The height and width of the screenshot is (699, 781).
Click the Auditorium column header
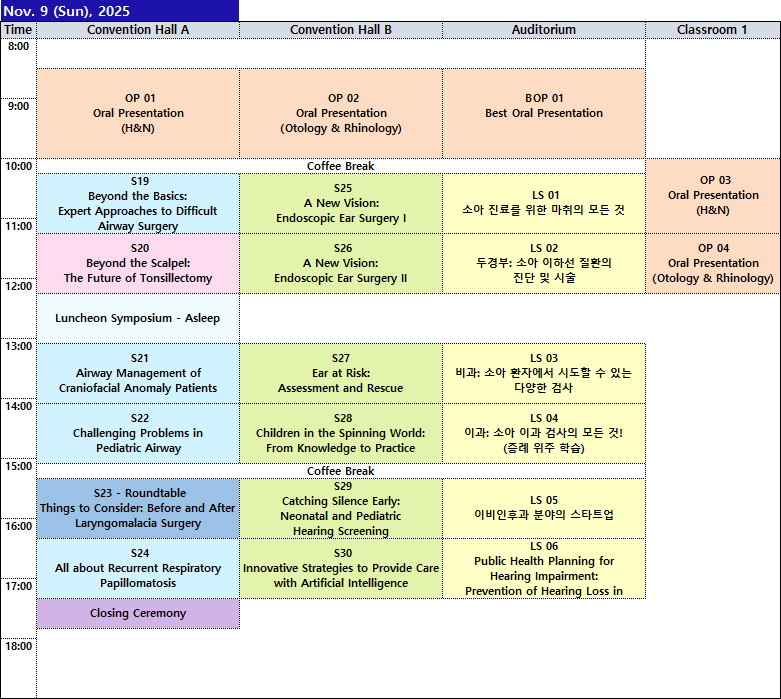[x=544, y=30]
